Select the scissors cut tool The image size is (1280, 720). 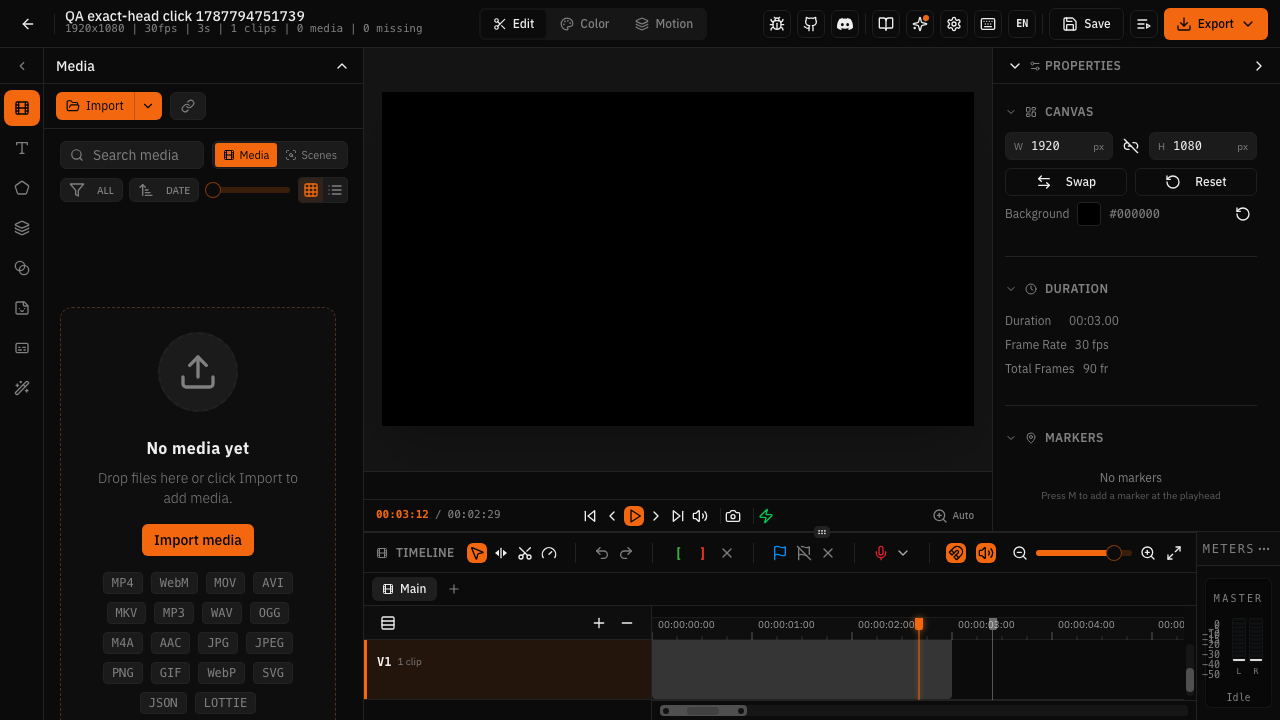point(525,553)
